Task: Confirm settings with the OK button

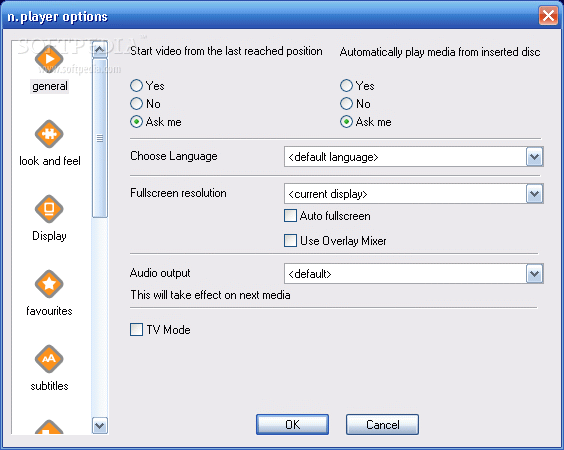Action: pyautogui.click(x=292, y=424)
